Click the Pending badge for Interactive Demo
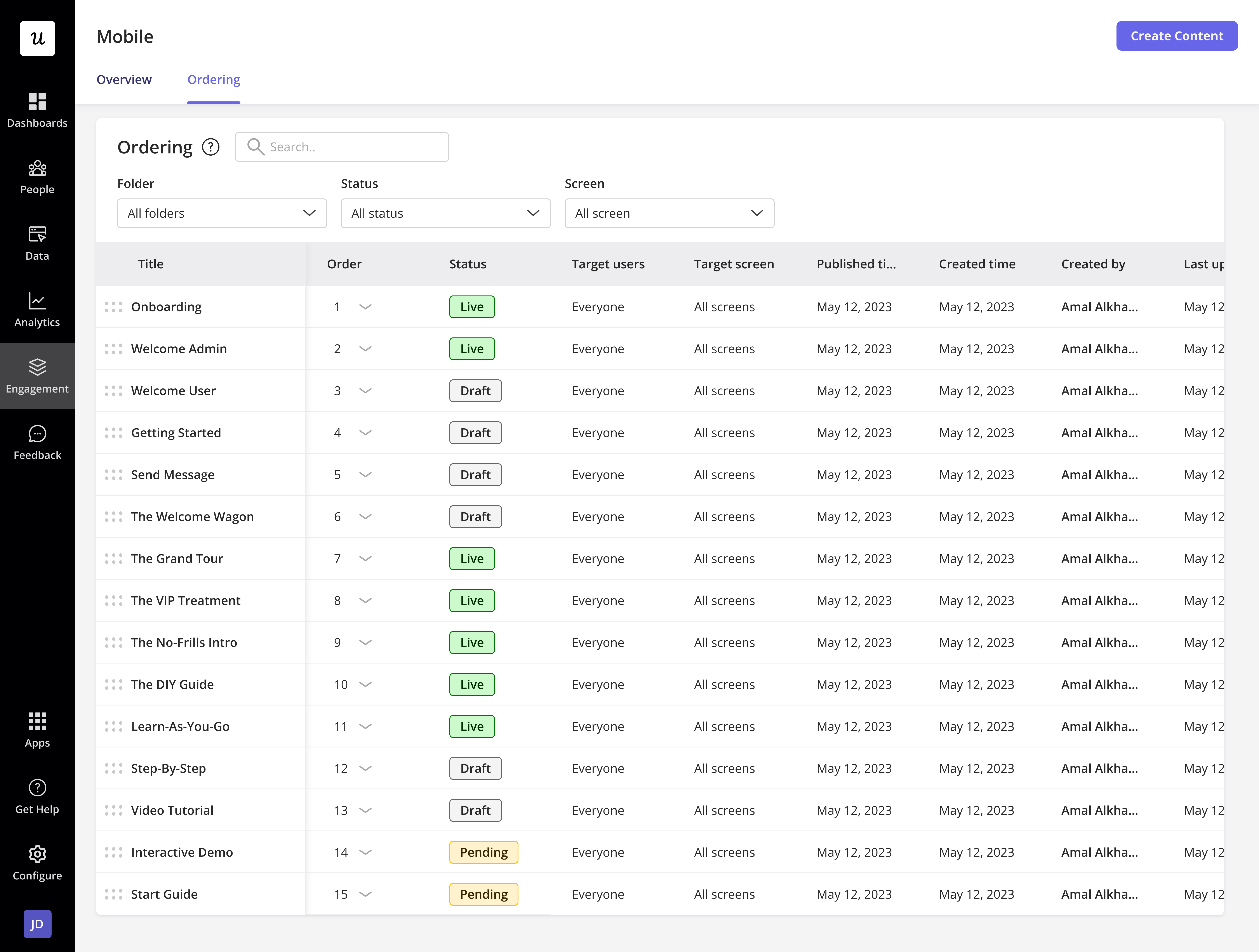 tap(484, 852)
